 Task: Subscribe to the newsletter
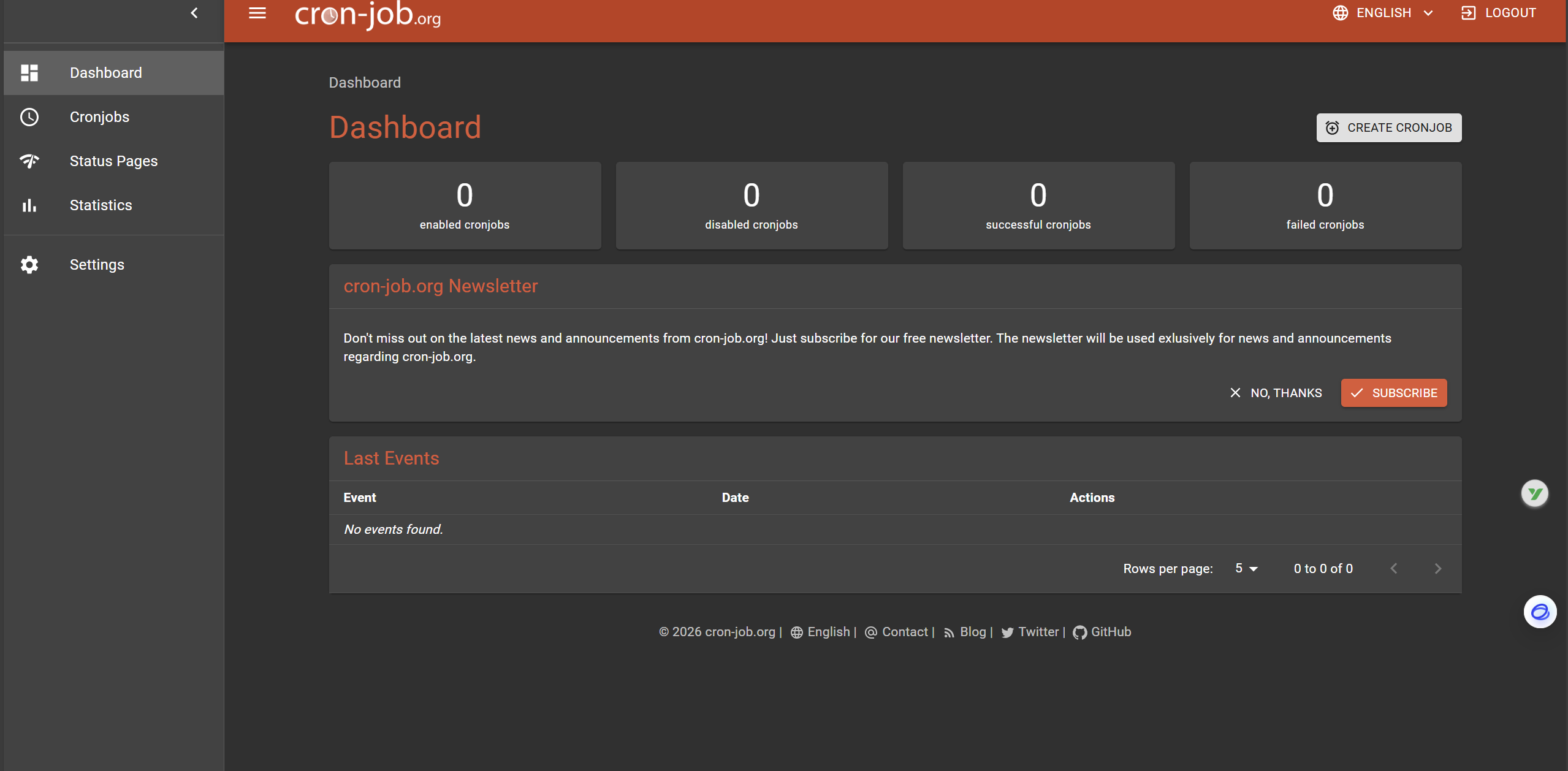point(1394,393)
